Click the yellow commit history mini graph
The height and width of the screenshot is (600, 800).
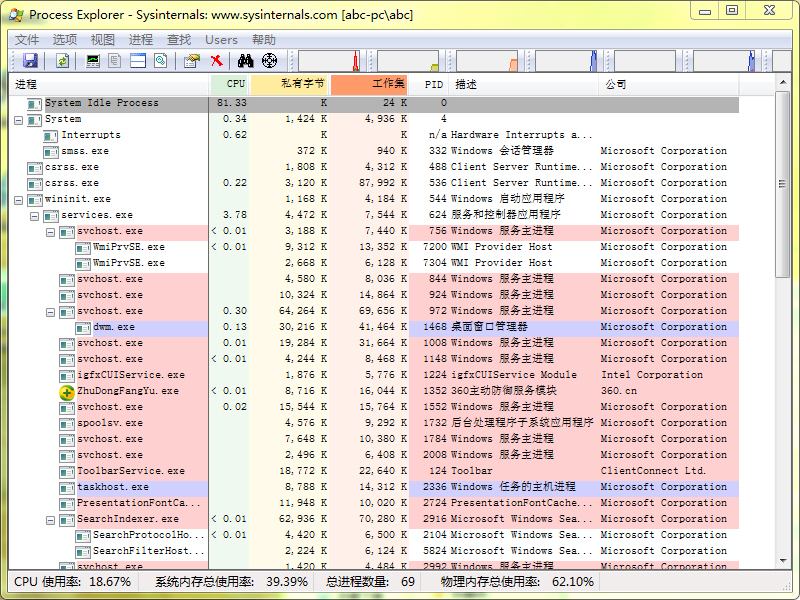pos(408,61)
